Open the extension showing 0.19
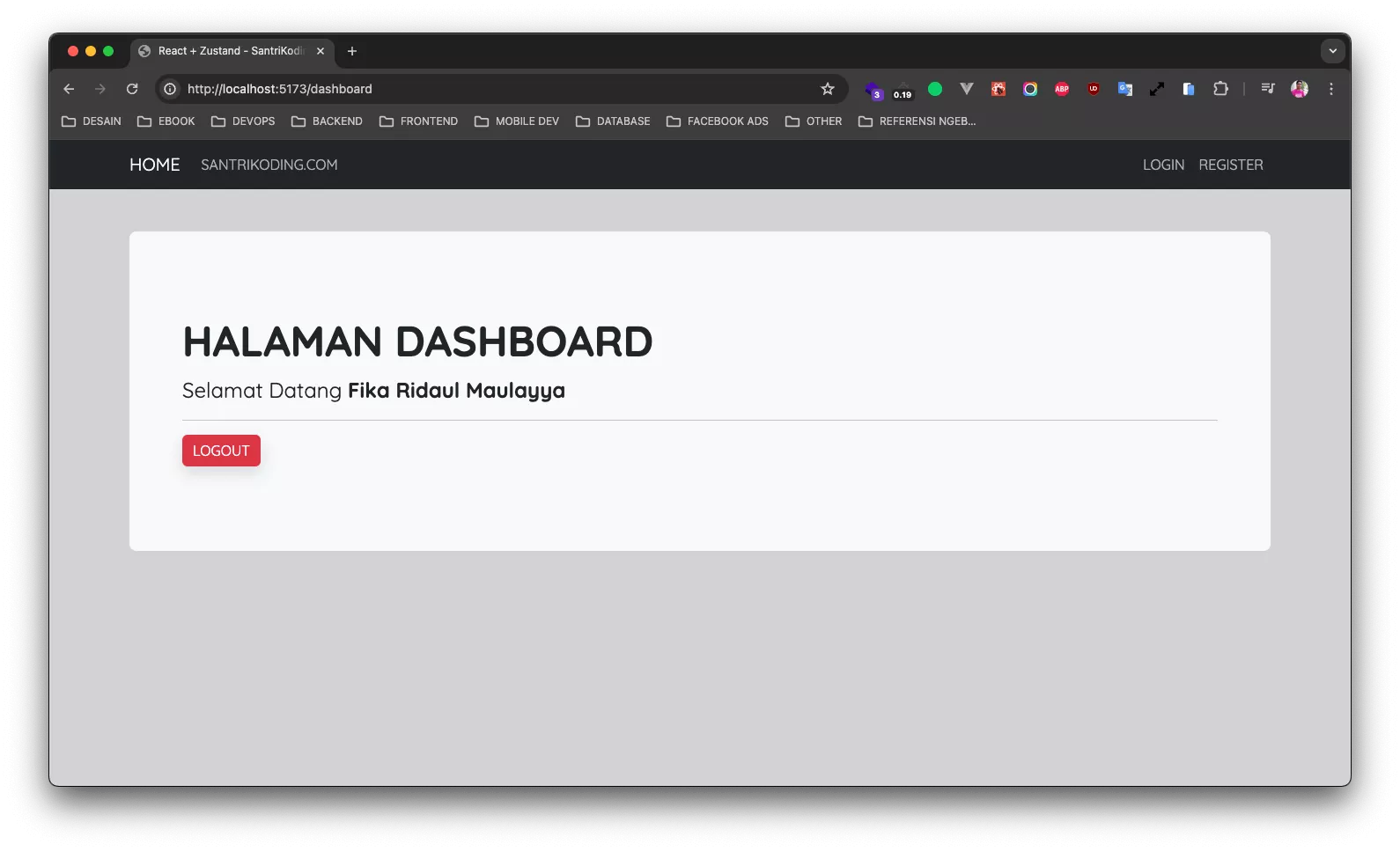The height and width of the screenshot is (851, 1400). coord(903,90)
